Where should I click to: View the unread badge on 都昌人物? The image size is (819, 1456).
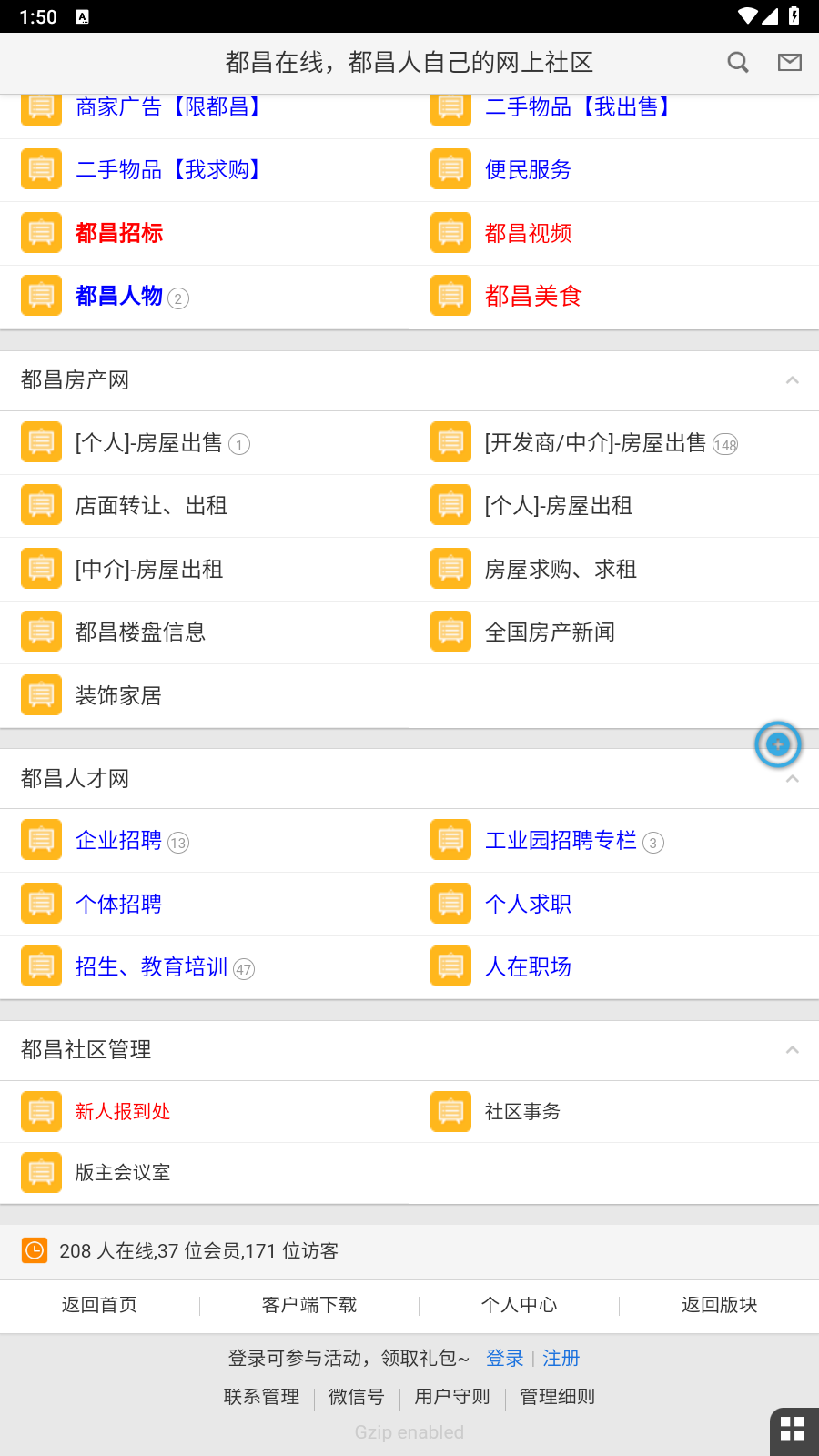coord(178,298)
